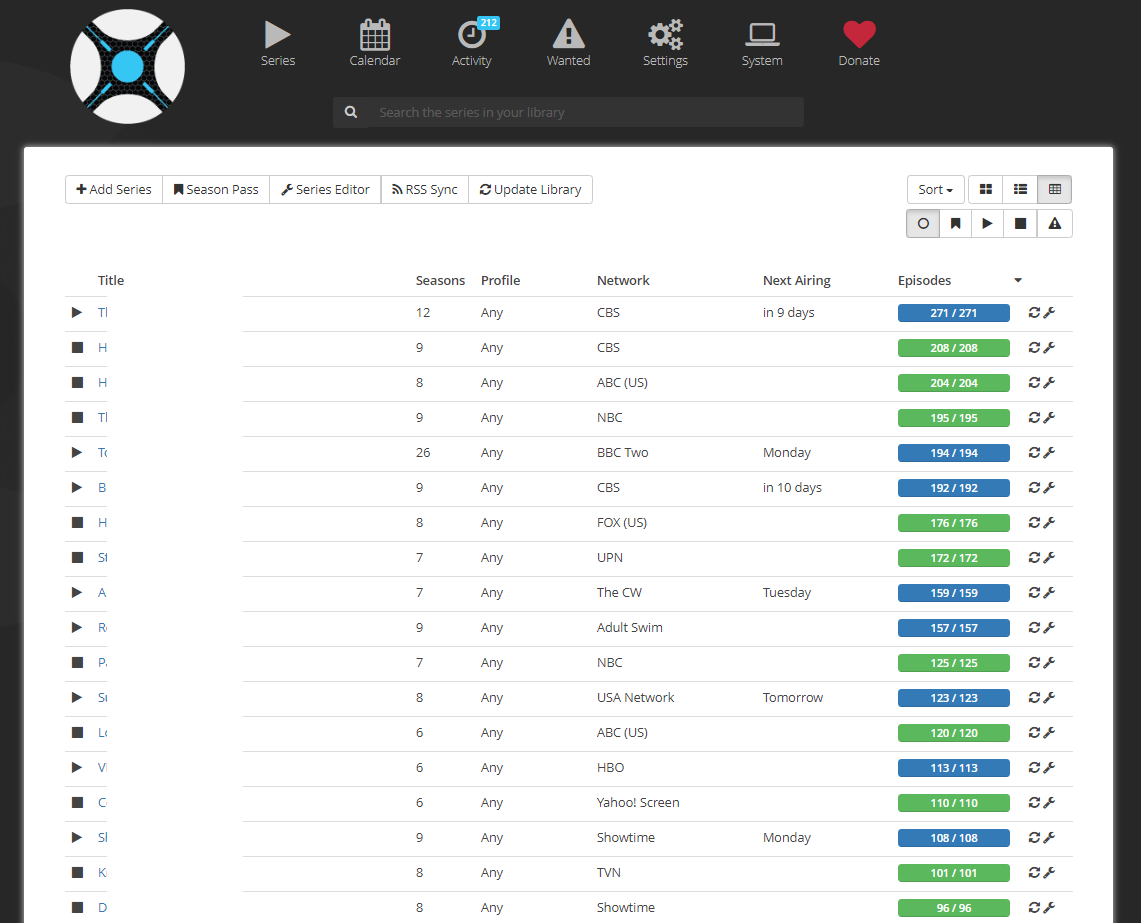
Task: Click the Yahoo! Screen network cell
Action: click(x=638, y=802)
